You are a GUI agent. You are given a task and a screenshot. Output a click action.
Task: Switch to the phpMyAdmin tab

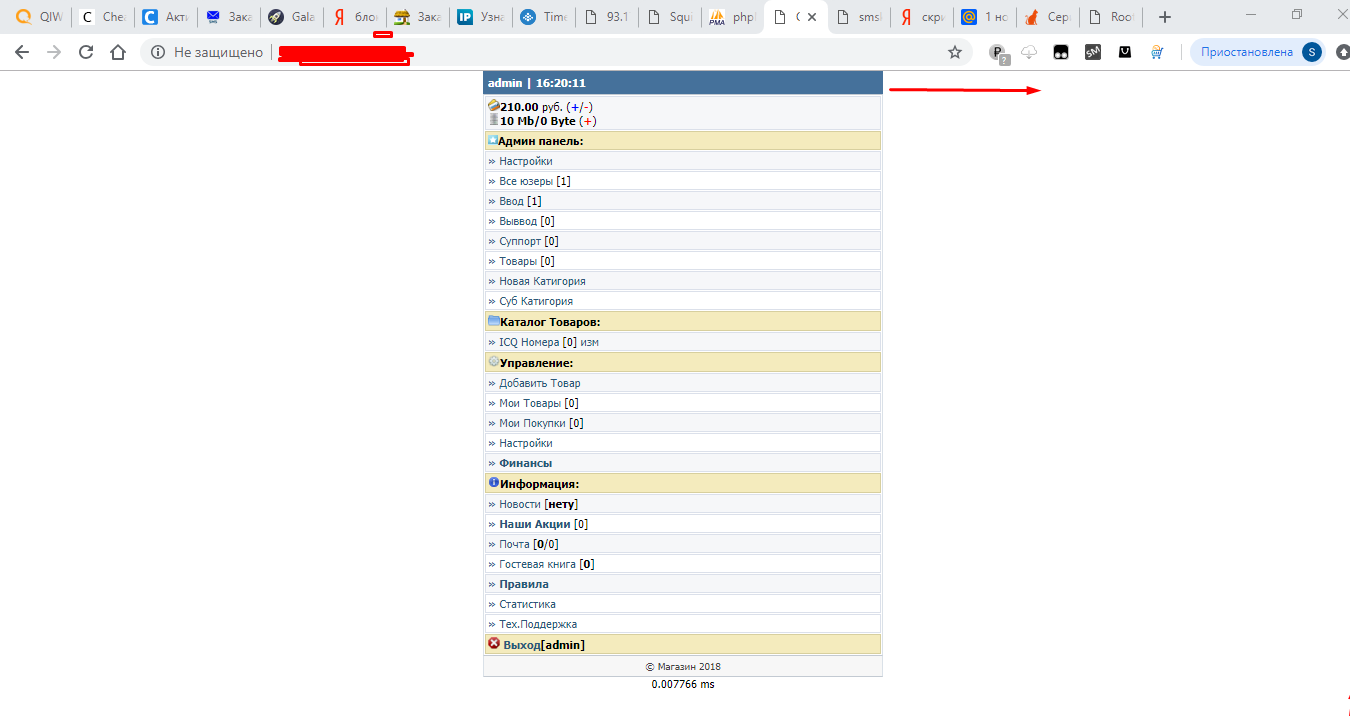coord(732,17)
